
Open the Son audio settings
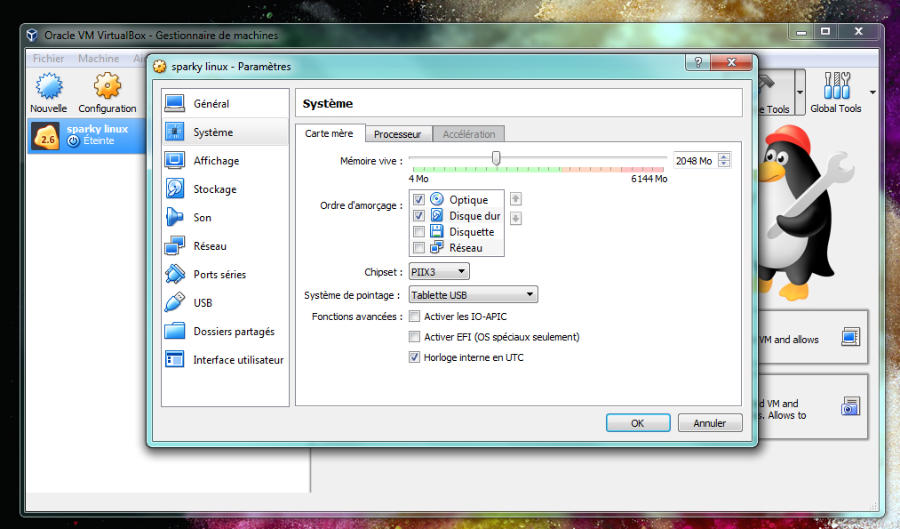[x=225, y=217]
